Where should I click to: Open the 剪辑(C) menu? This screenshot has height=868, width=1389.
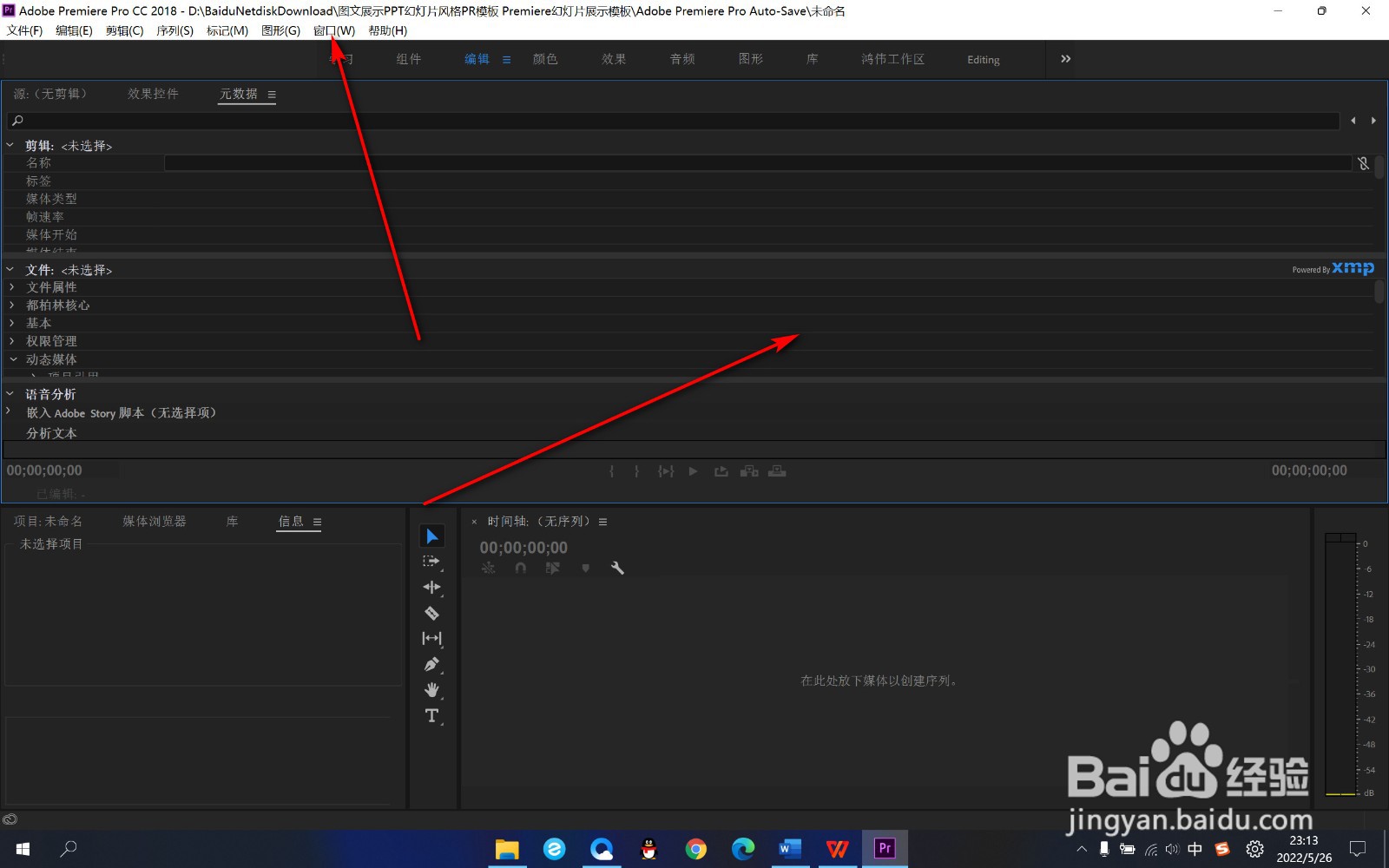(124, 30)
